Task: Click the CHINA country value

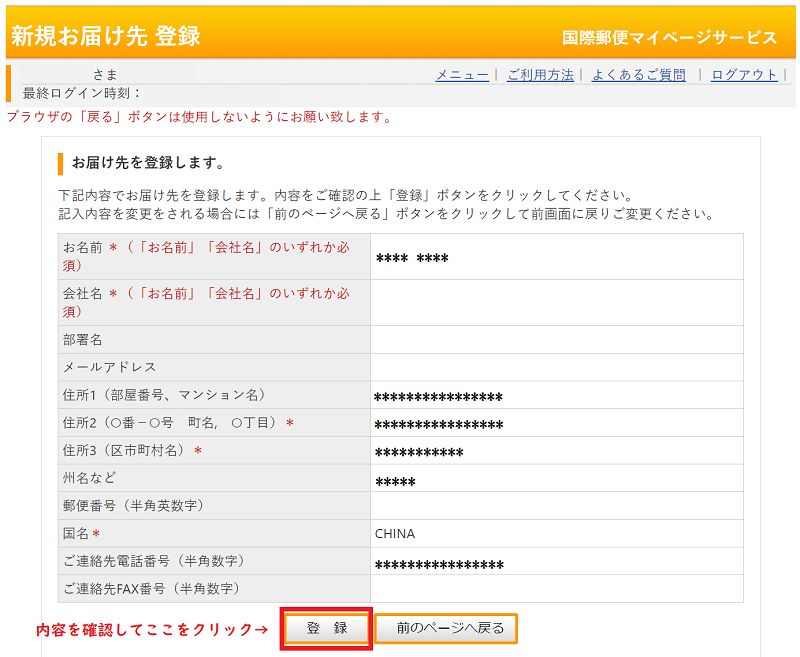Action: (395, 534)
